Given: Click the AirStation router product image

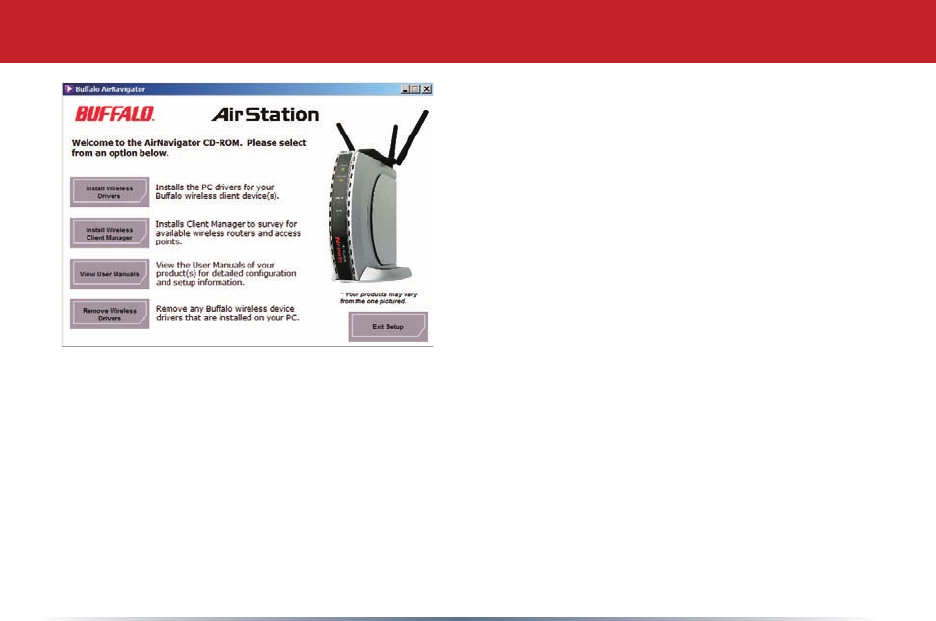Looking at the screenshot, I should point(377,198).
